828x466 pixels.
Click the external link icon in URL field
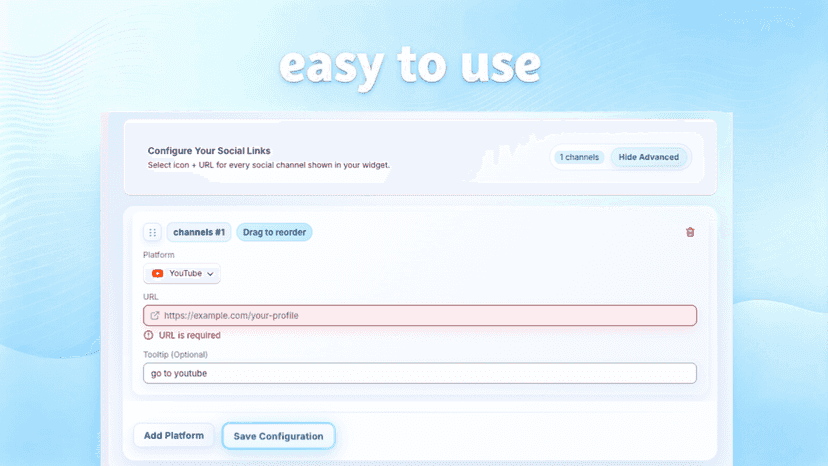coord(155,315)
